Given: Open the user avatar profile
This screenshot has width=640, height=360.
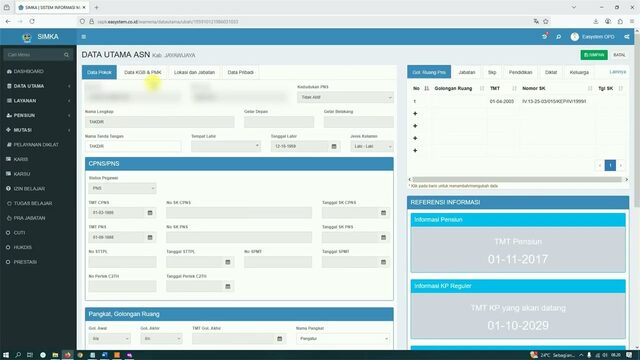Looking at the screenshot, I should point(575,37).
